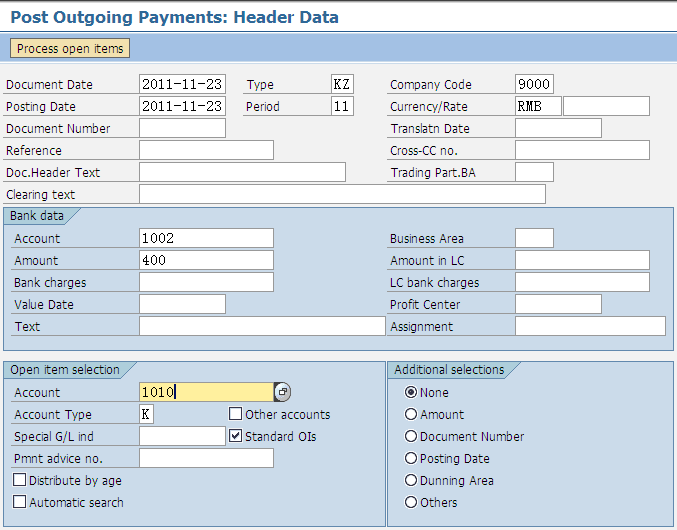
Task: Focus the Business Area input field
Action: pyautogui.click(x=534, y=238)
